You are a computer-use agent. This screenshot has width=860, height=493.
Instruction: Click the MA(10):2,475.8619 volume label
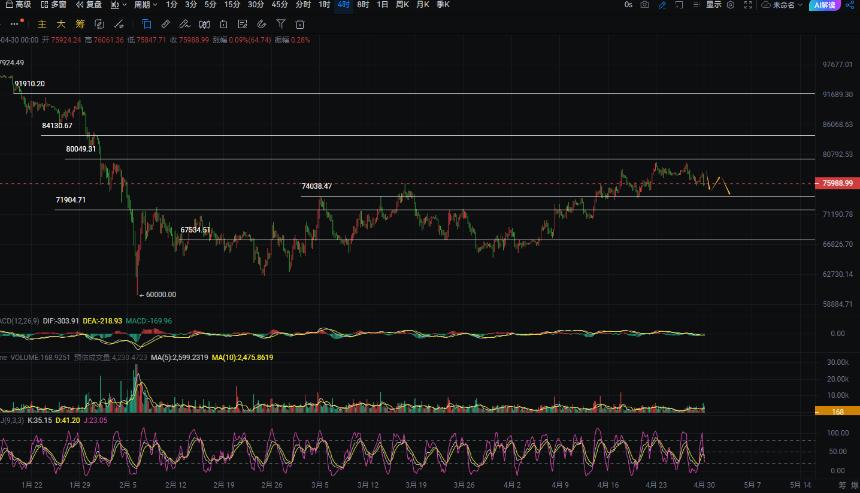pyautogui.click(x=242, y=358)
